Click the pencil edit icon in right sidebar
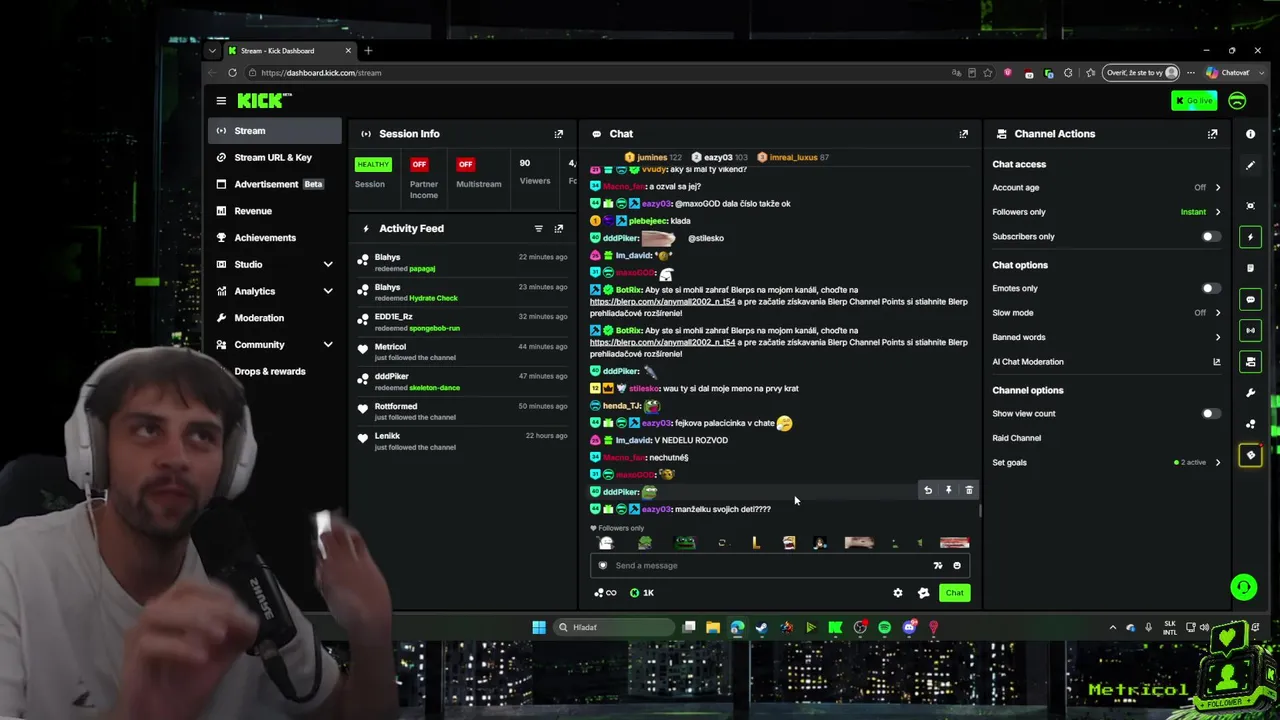Image resolution: width=1280 pixels, height=720 pixels. (x=1250, y=166)
